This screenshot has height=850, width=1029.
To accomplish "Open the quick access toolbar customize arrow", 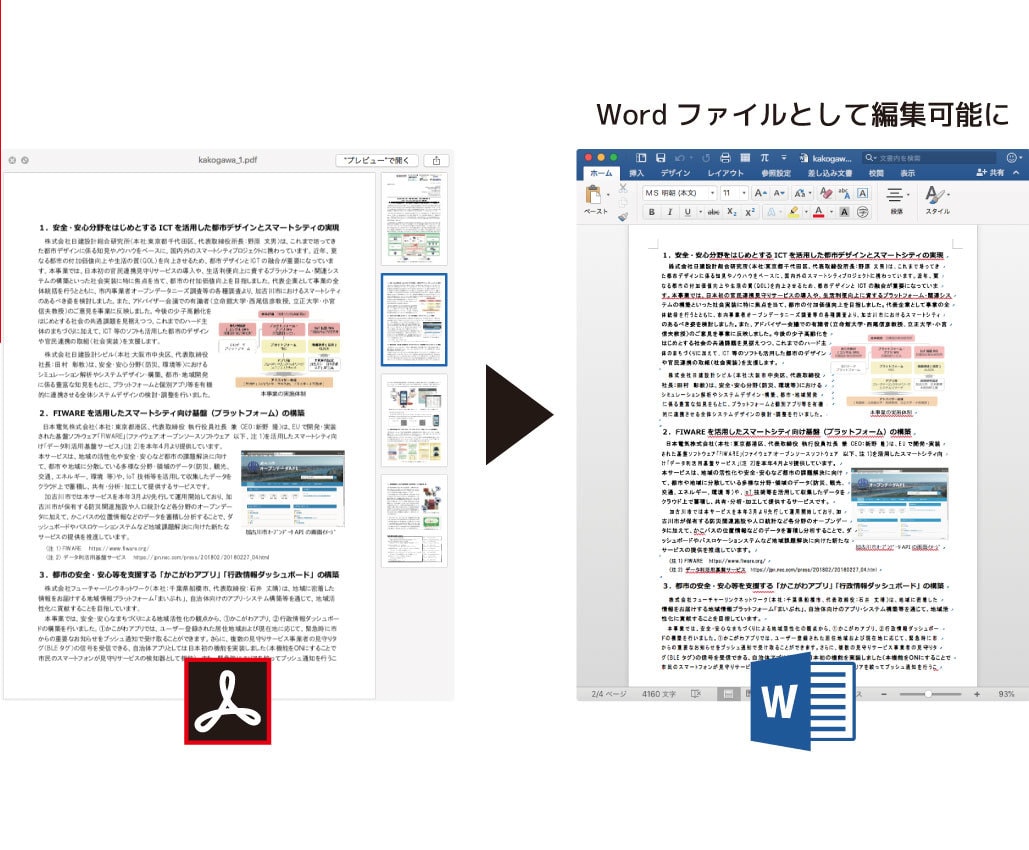I will pos(784,158).
